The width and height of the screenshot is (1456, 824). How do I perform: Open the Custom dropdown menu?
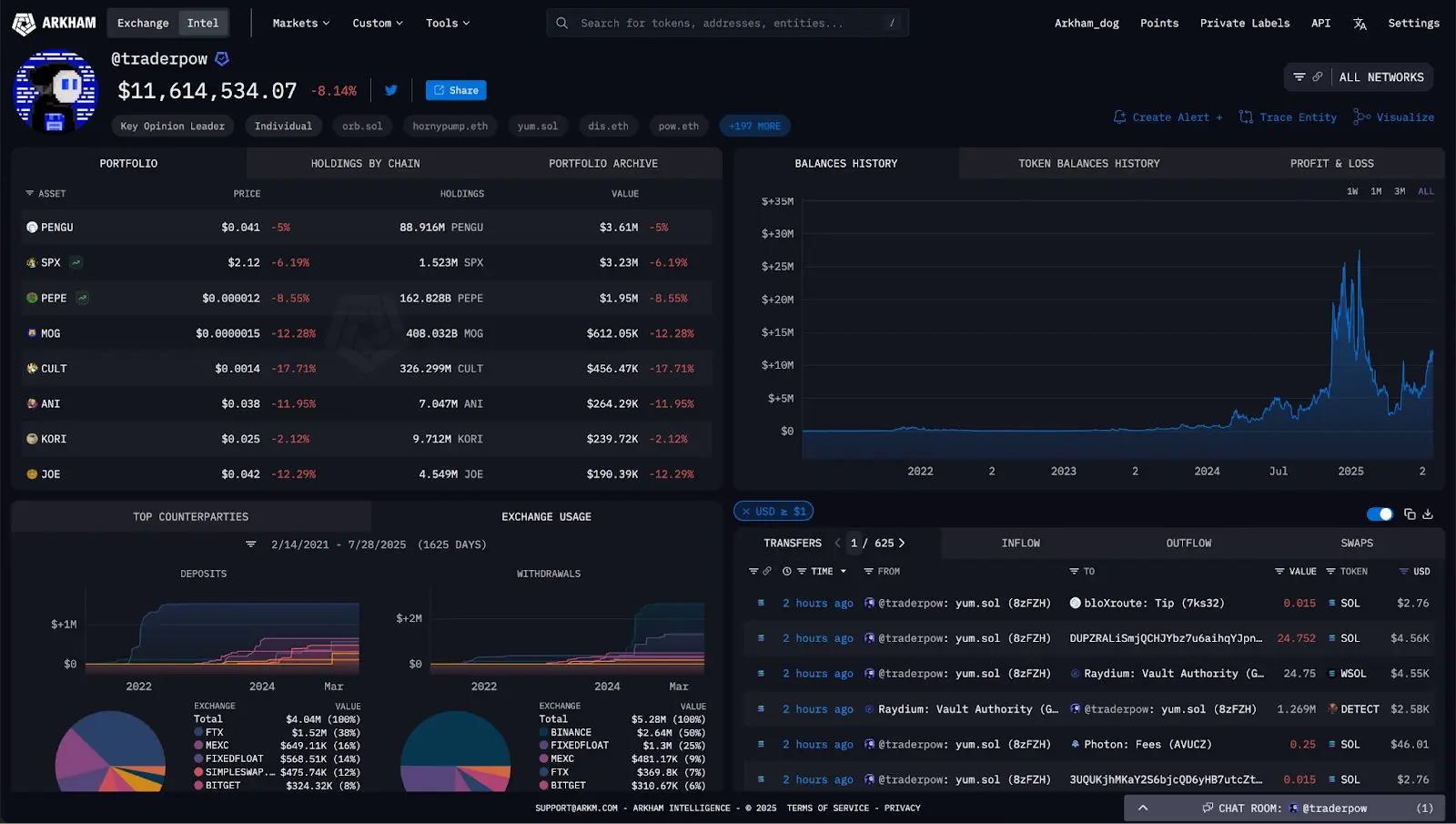pyautogui.click(x=378, y=23)
